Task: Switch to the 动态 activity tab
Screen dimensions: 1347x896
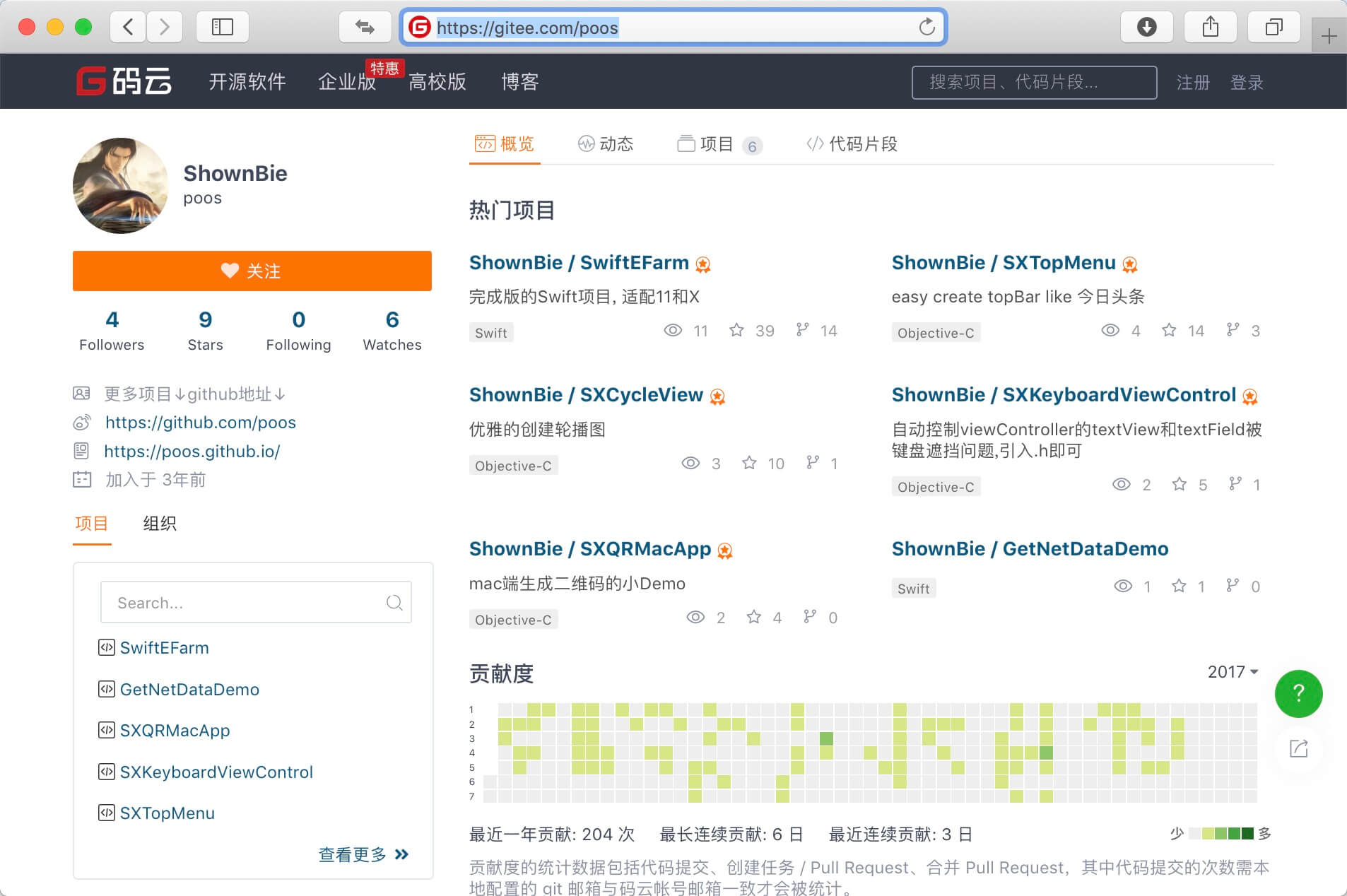Action: coord(606,144)
